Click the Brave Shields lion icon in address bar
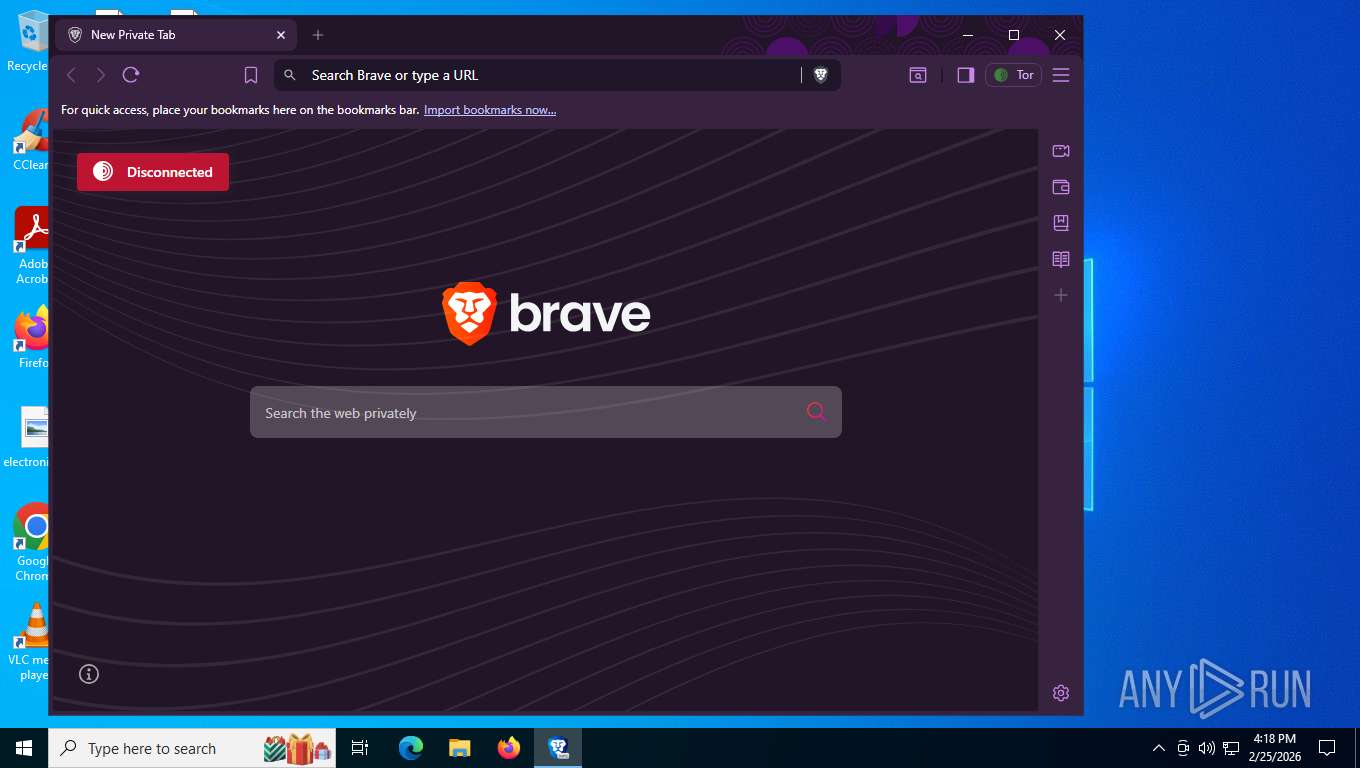The height and width of the screenshot is (768, 1360). point(821,75)
